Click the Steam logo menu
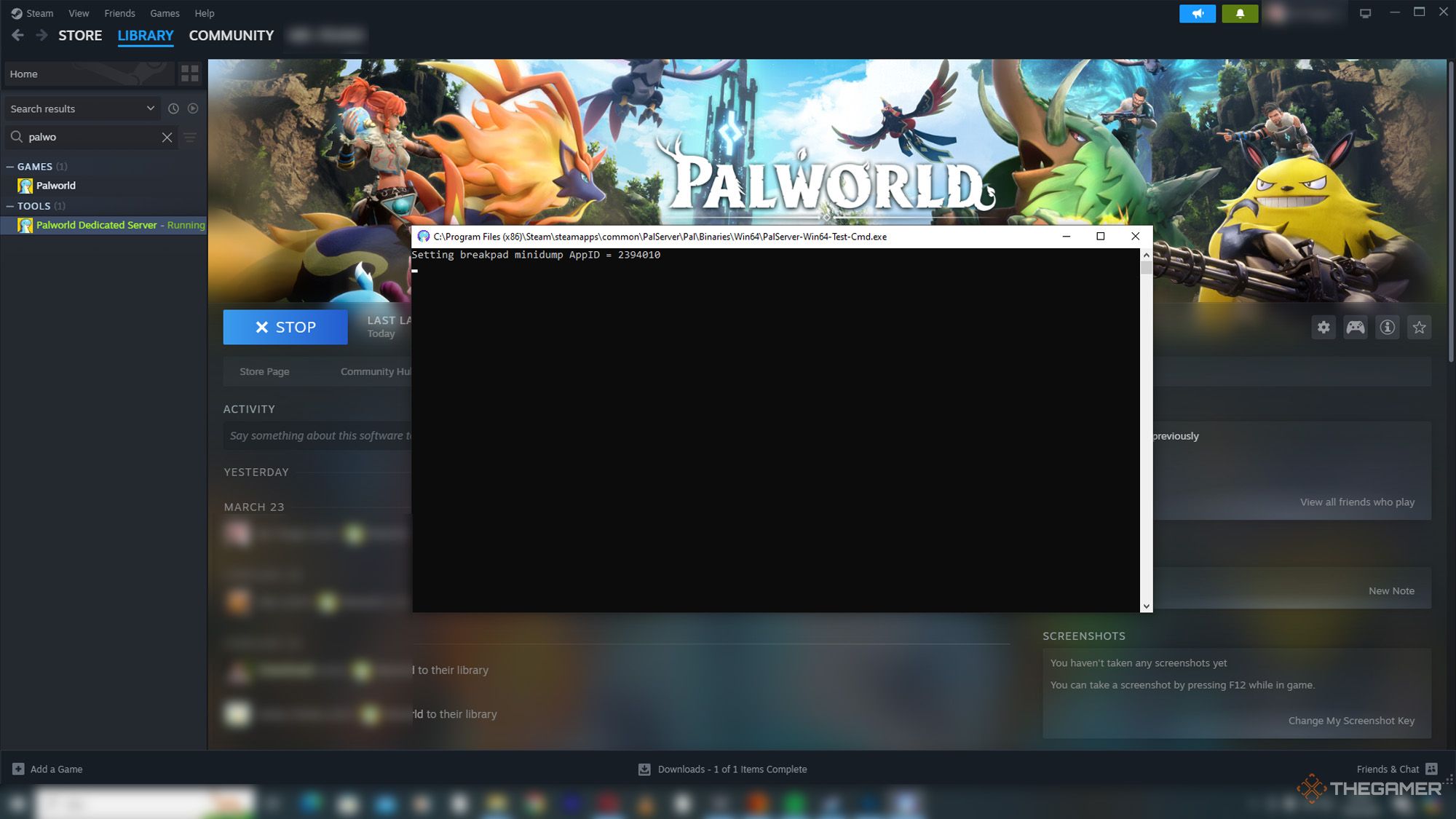Image resolution: width=1456 pixels, height=819 pixels. coord(32,13)
